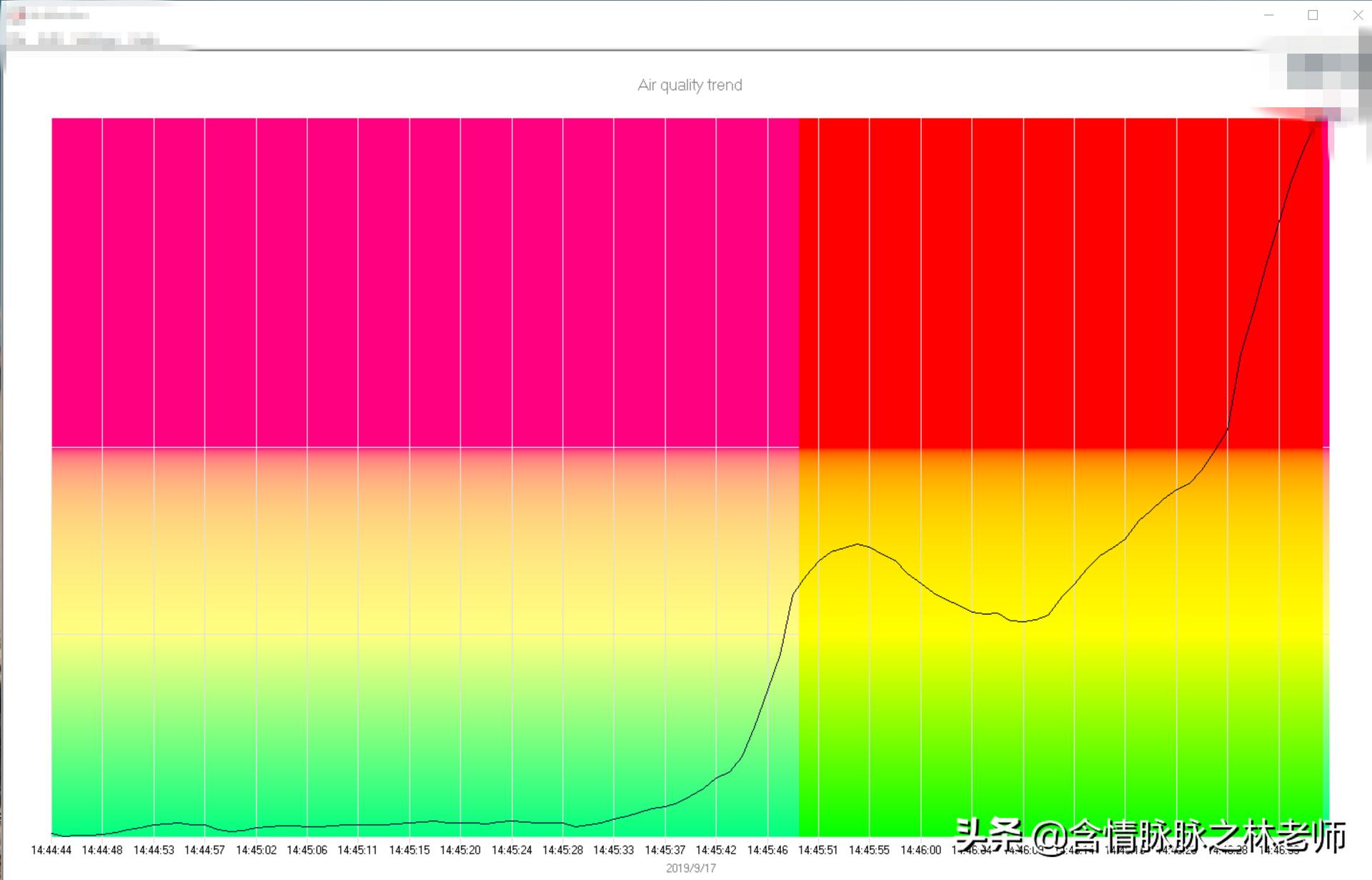
Task: Minimize the air quality window
Action: click(x=1269, y=15)
